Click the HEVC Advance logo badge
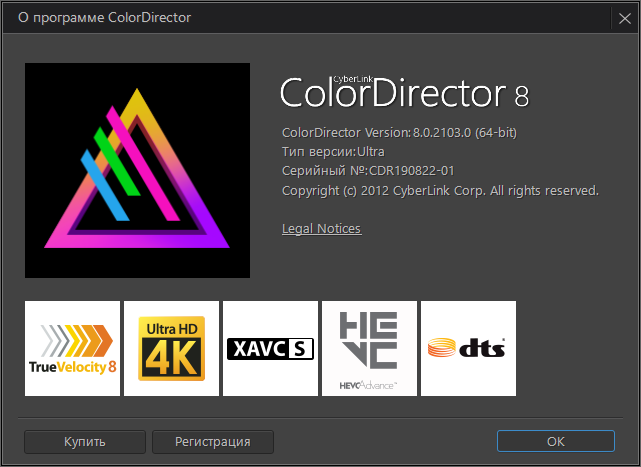The width and height of the screenshot is (641, 467). tap(369, 348)
